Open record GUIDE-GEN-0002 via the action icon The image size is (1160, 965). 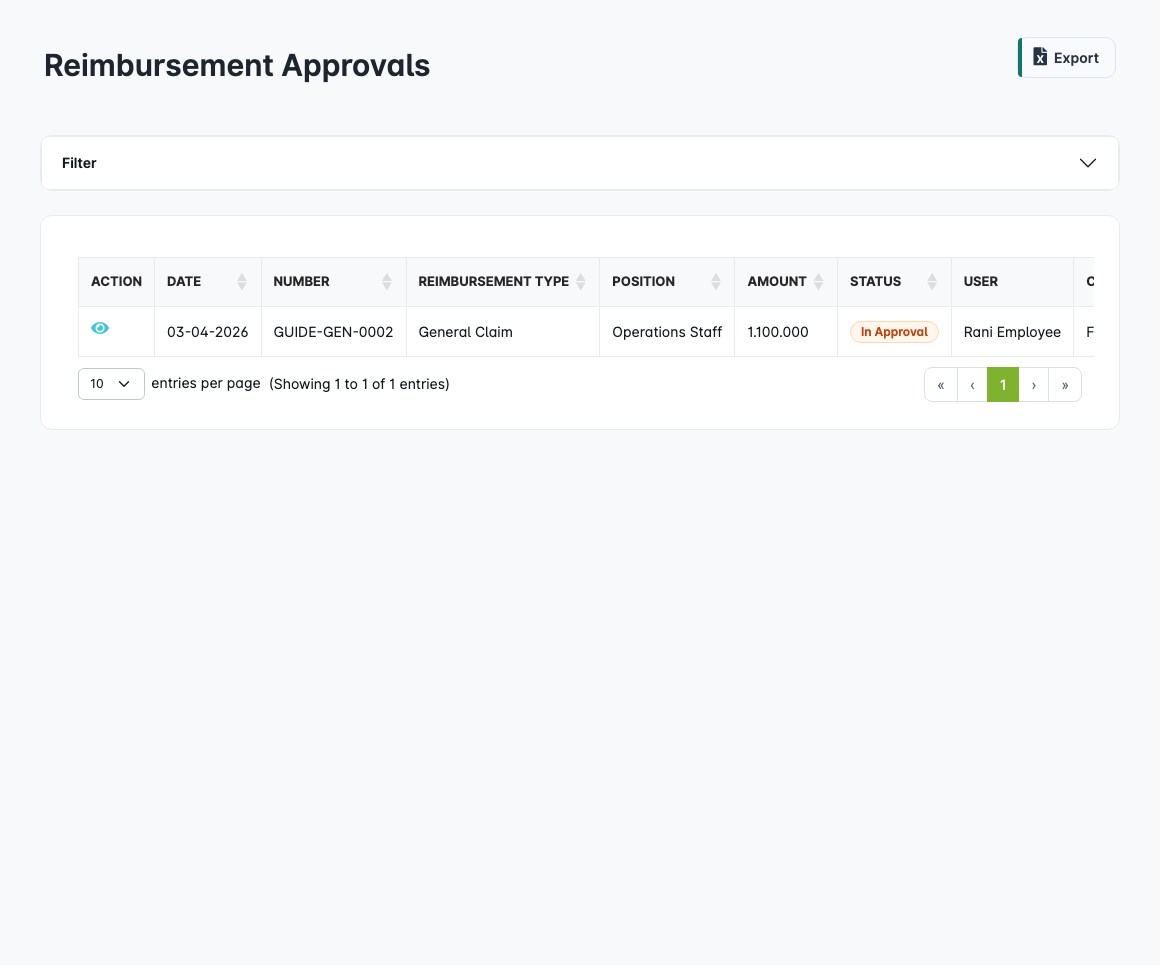click(x=99, y=327)
